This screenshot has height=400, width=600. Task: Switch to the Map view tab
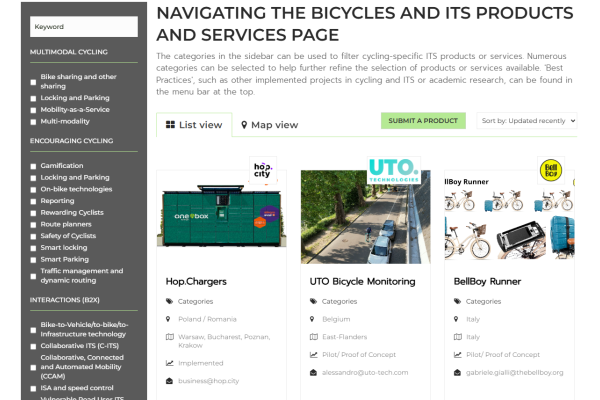click(x=270, y=125)
